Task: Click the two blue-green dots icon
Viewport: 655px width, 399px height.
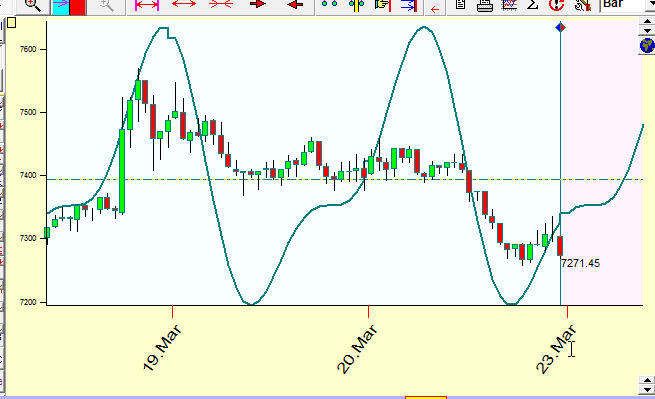Action: [x=329, y=4]
